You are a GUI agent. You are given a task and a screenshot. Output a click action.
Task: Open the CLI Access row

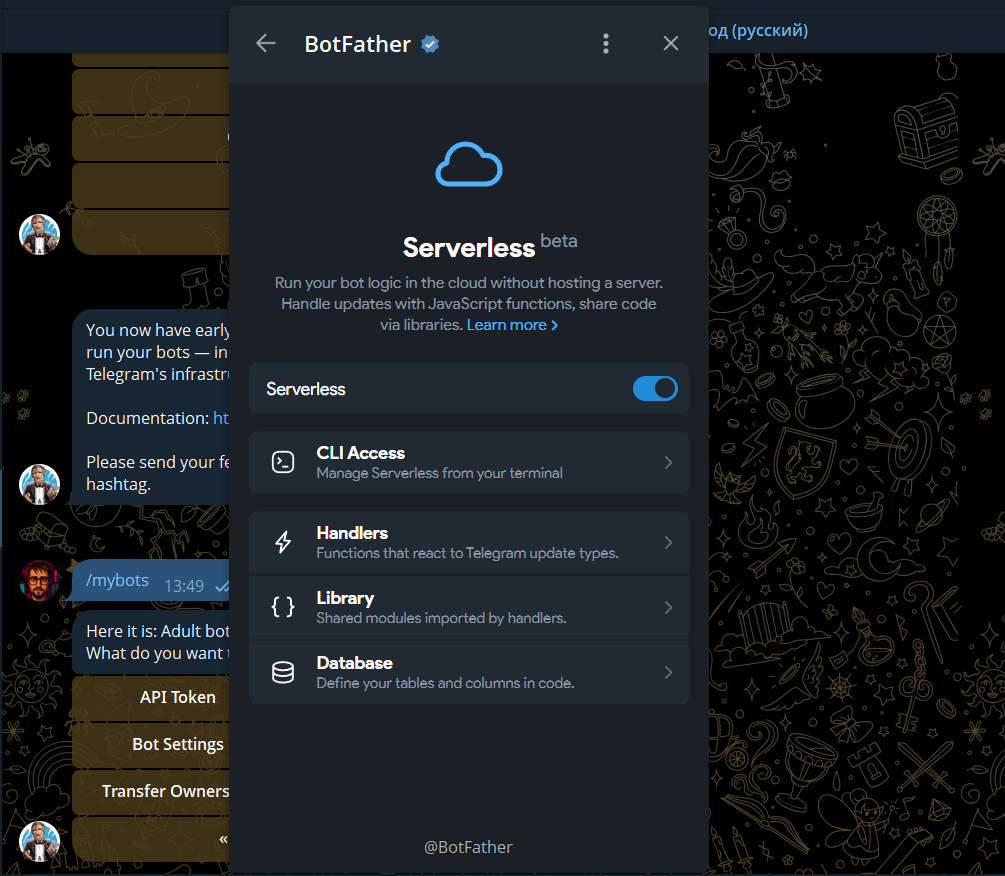click(469, 463)
